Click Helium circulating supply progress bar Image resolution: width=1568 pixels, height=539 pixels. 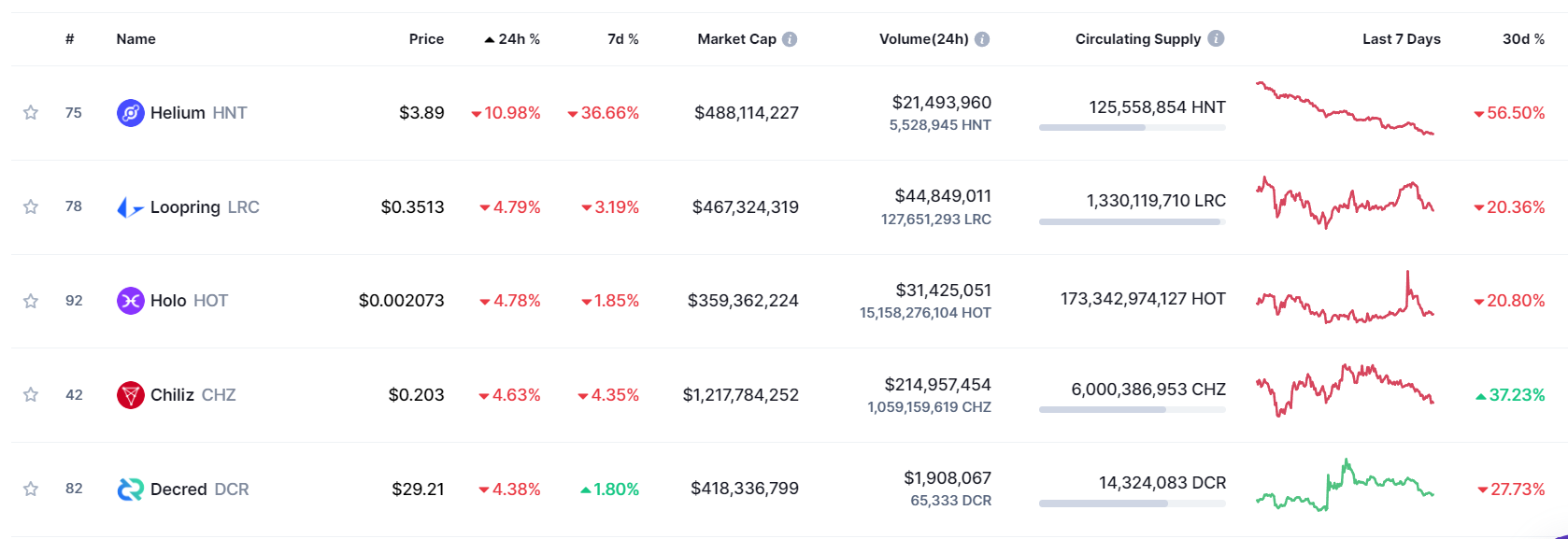(1132, 128)
